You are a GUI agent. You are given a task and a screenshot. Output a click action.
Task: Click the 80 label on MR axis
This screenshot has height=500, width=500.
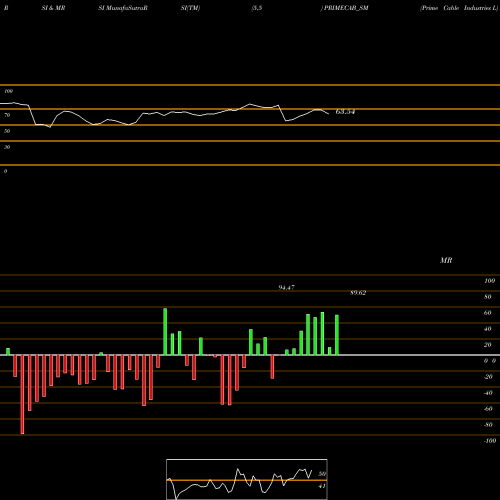[x=488, y=297]
